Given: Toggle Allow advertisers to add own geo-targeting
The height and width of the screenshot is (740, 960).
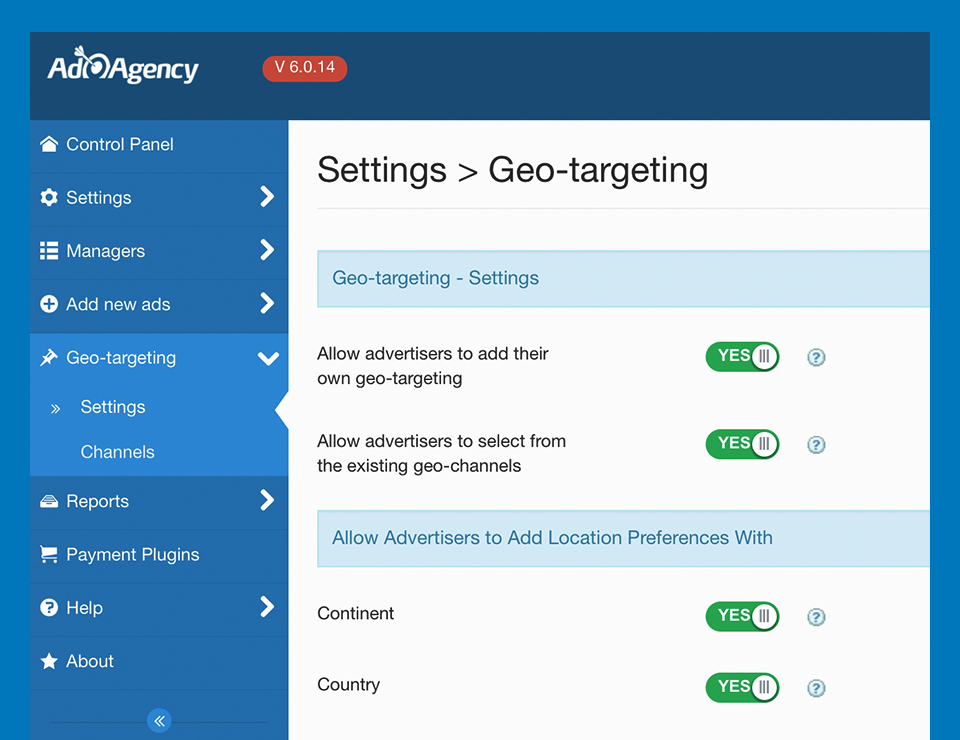Looking at the screenshot, I should pyautogui.click(x=742, y=357).
